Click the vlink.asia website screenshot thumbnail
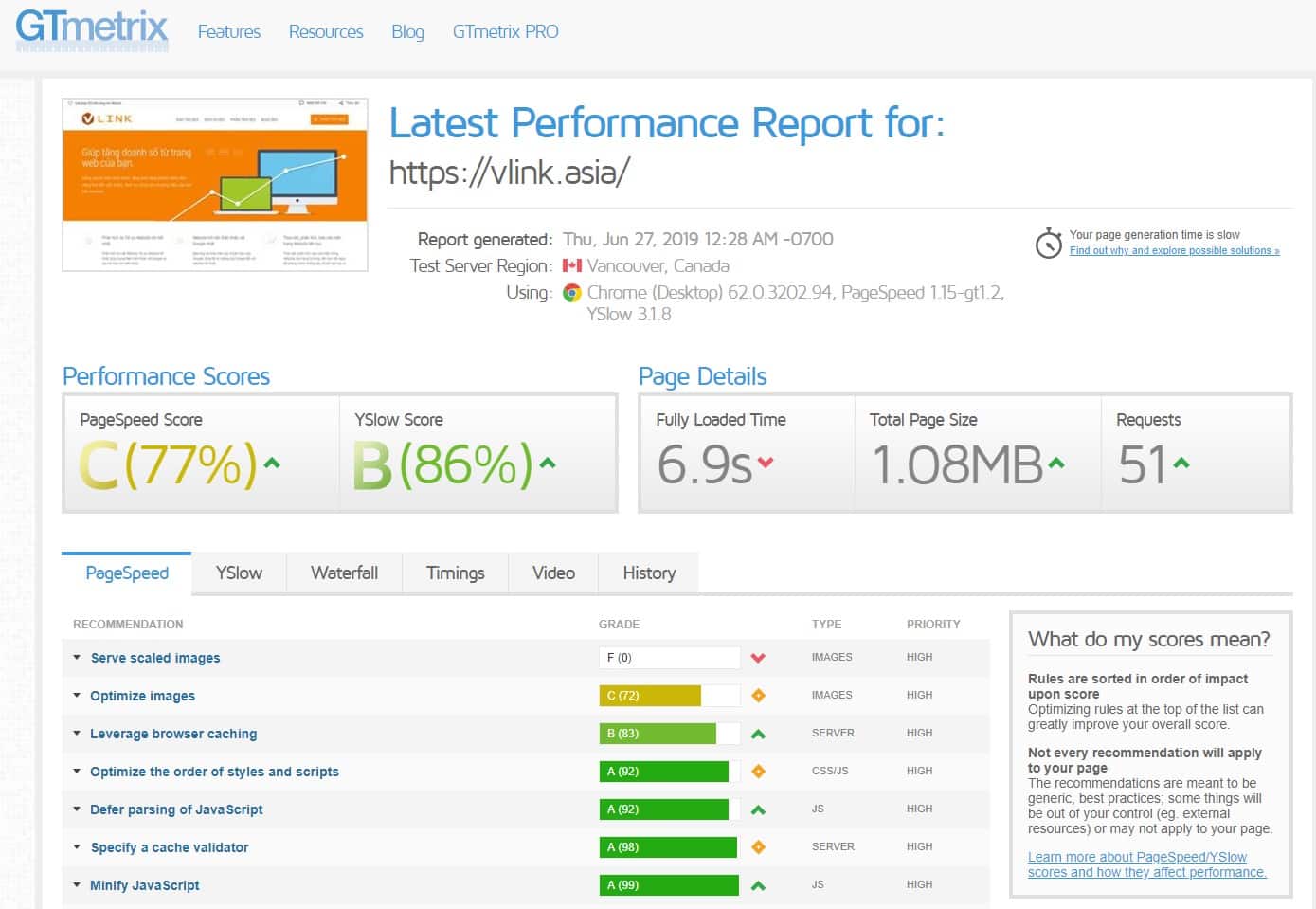1316x909 pixels. pos(215,185)
